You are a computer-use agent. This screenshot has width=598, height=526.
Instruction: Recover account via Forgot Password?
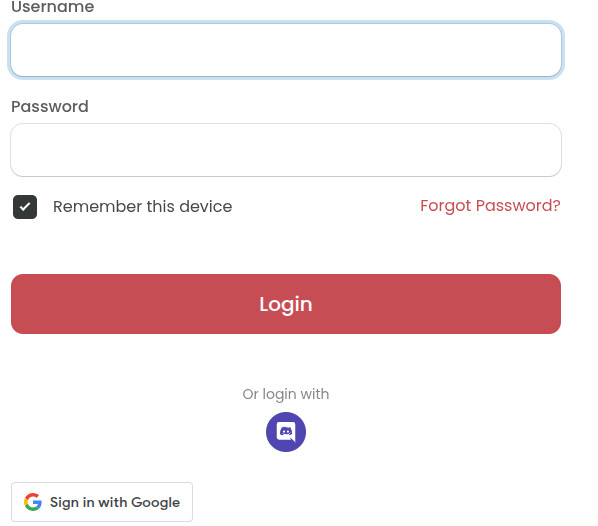click(490, 206)
